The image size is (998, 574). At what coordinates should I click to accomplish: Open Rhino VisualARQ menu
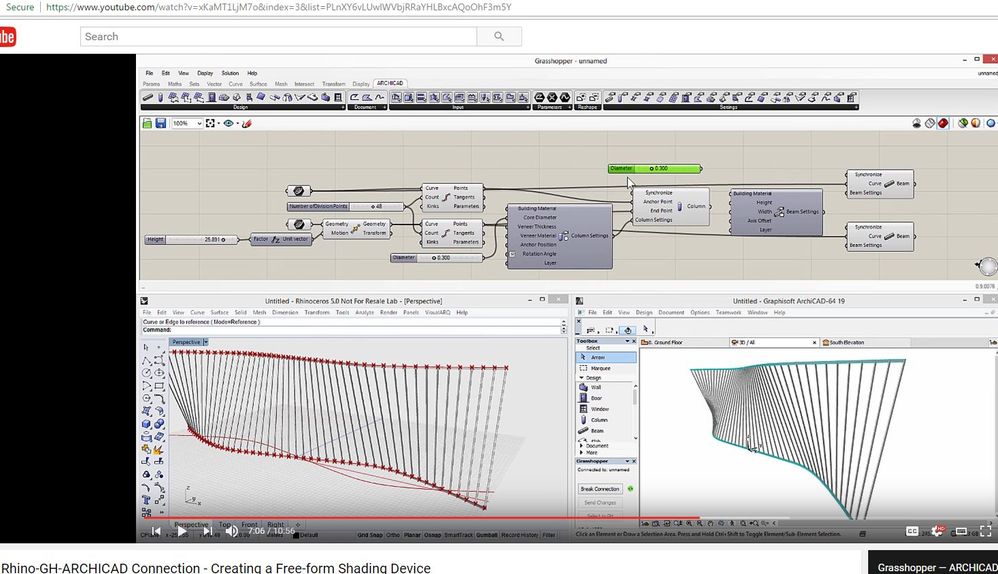click(437, 312)
